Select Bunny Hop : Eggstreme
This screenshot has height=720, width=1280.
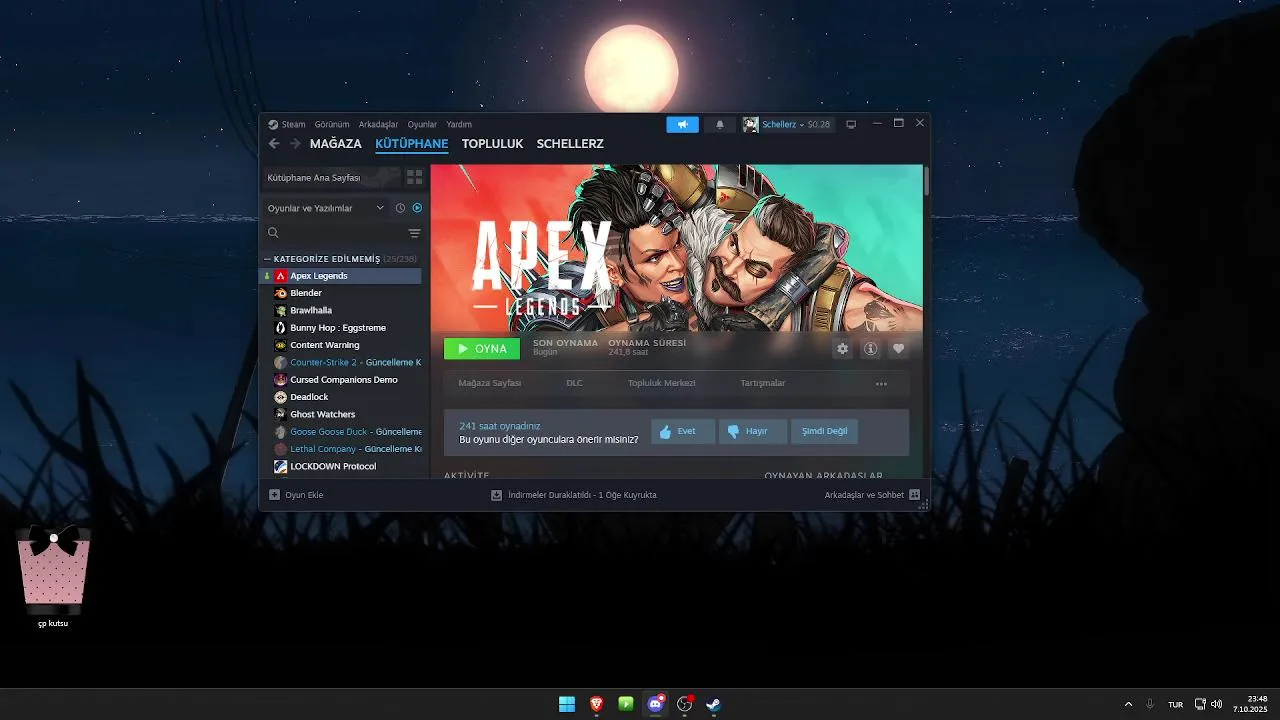(x=340, y=328)
